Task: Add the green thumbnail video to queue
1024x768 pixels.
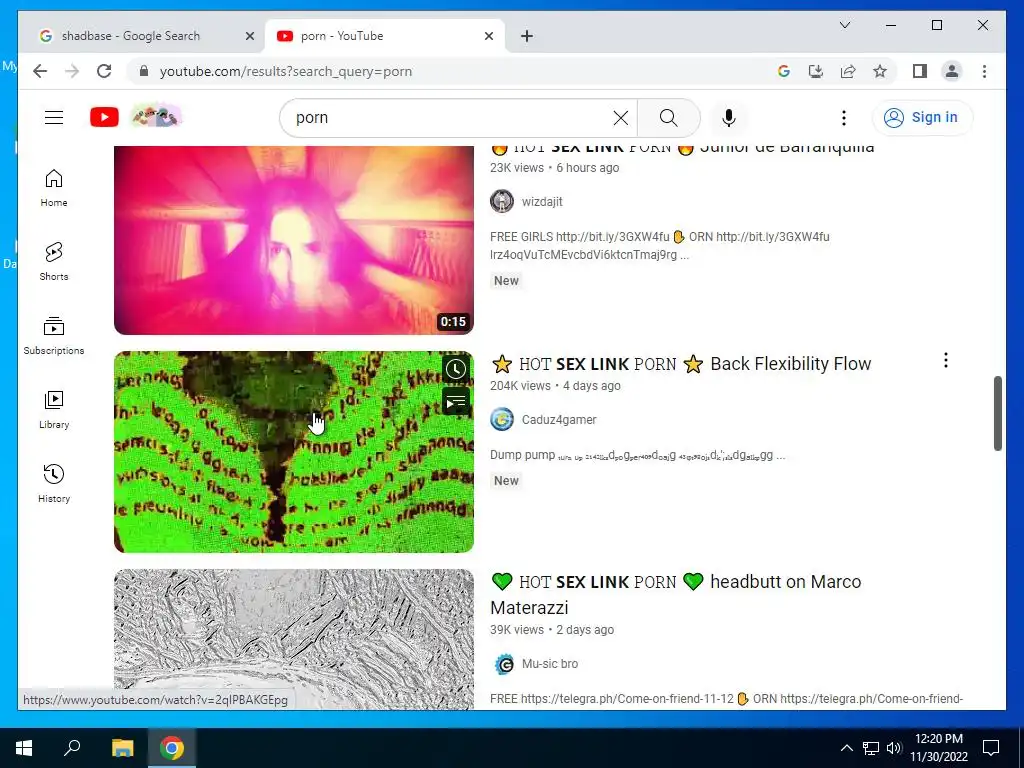Action: tap(456, 401)
